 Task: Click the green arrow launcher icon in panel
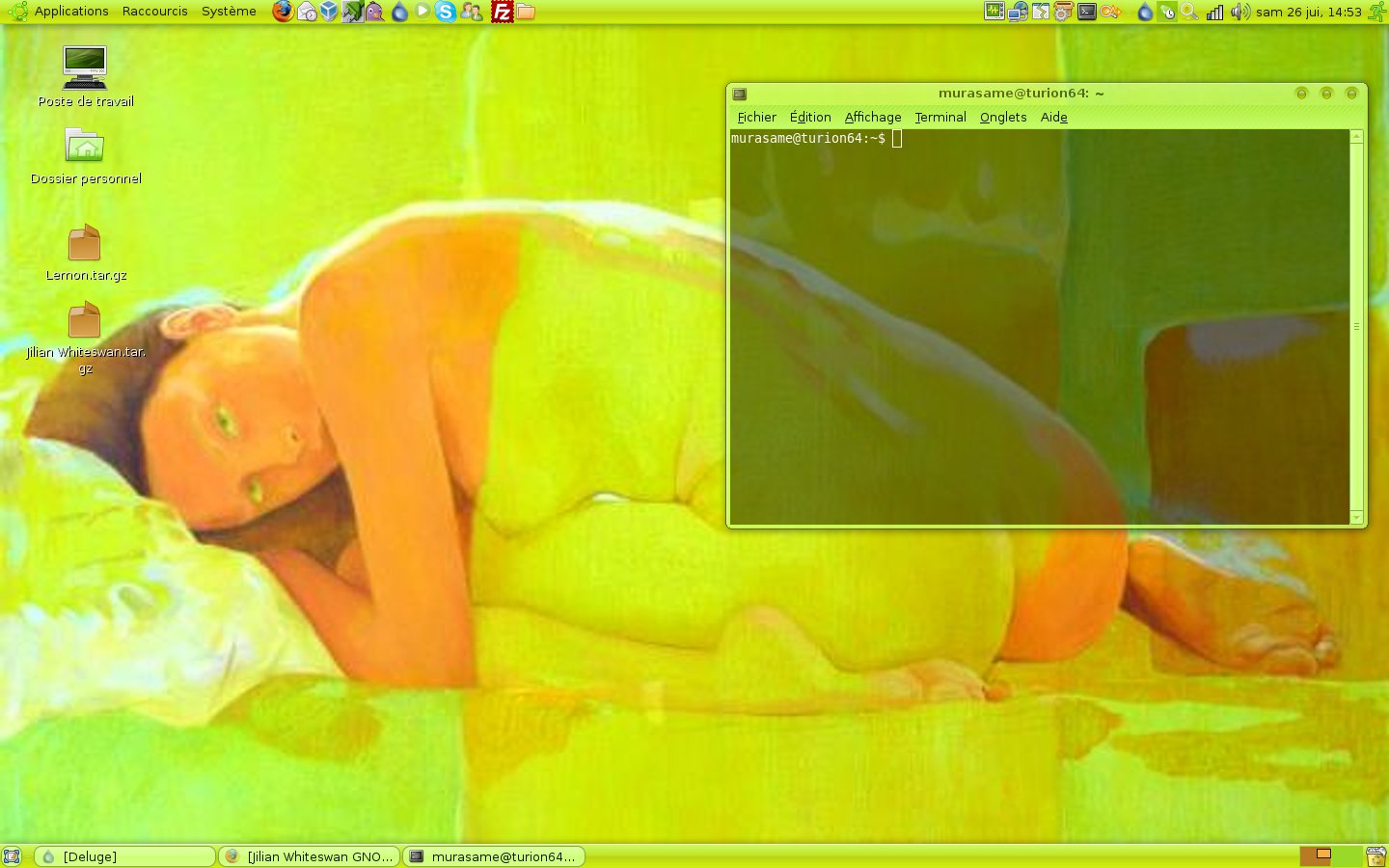click(352, 12)
